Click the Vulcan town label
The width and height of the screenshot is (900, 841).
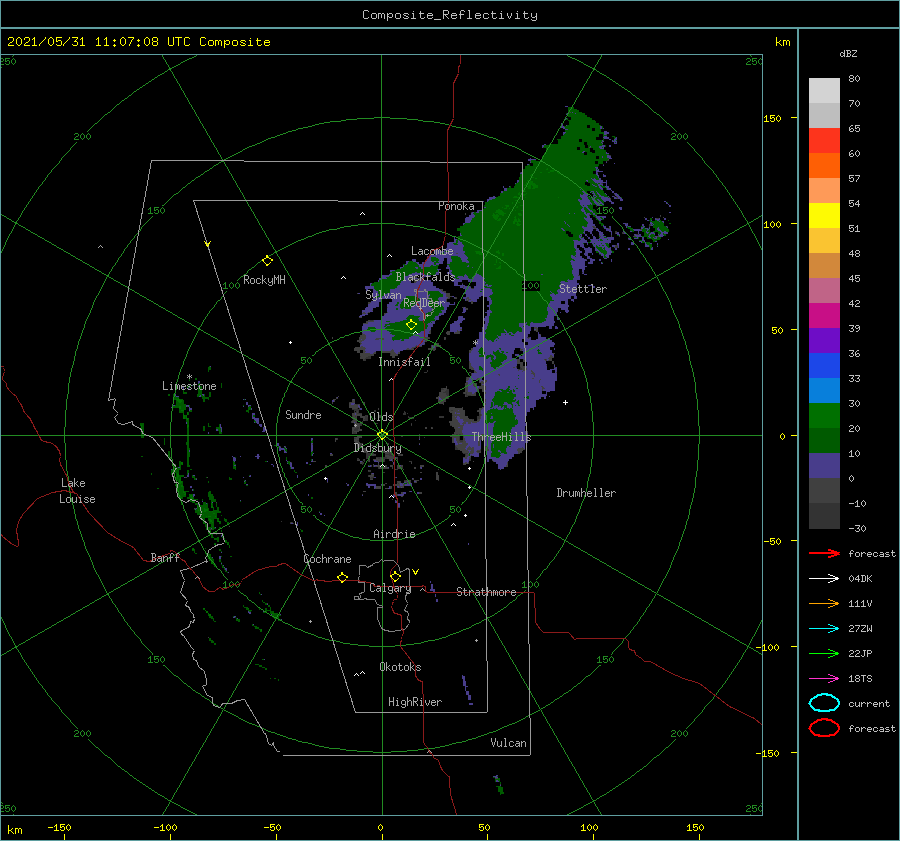[508, 743]
